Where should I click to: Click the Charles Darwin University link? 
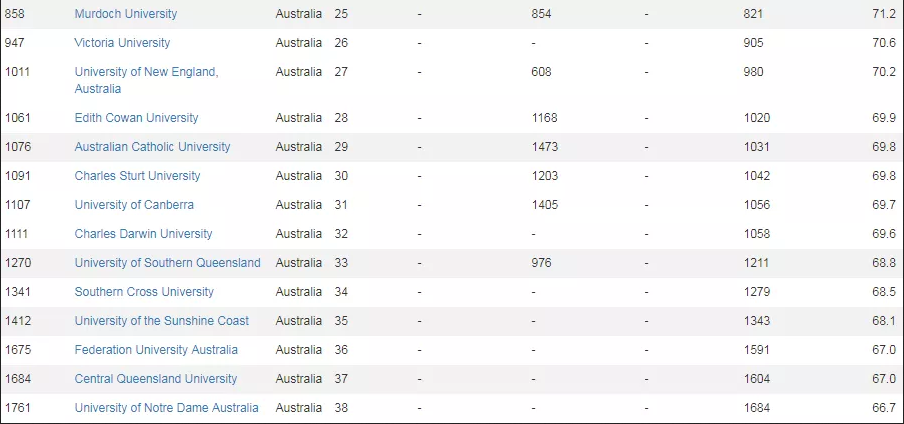coord(143,234)
